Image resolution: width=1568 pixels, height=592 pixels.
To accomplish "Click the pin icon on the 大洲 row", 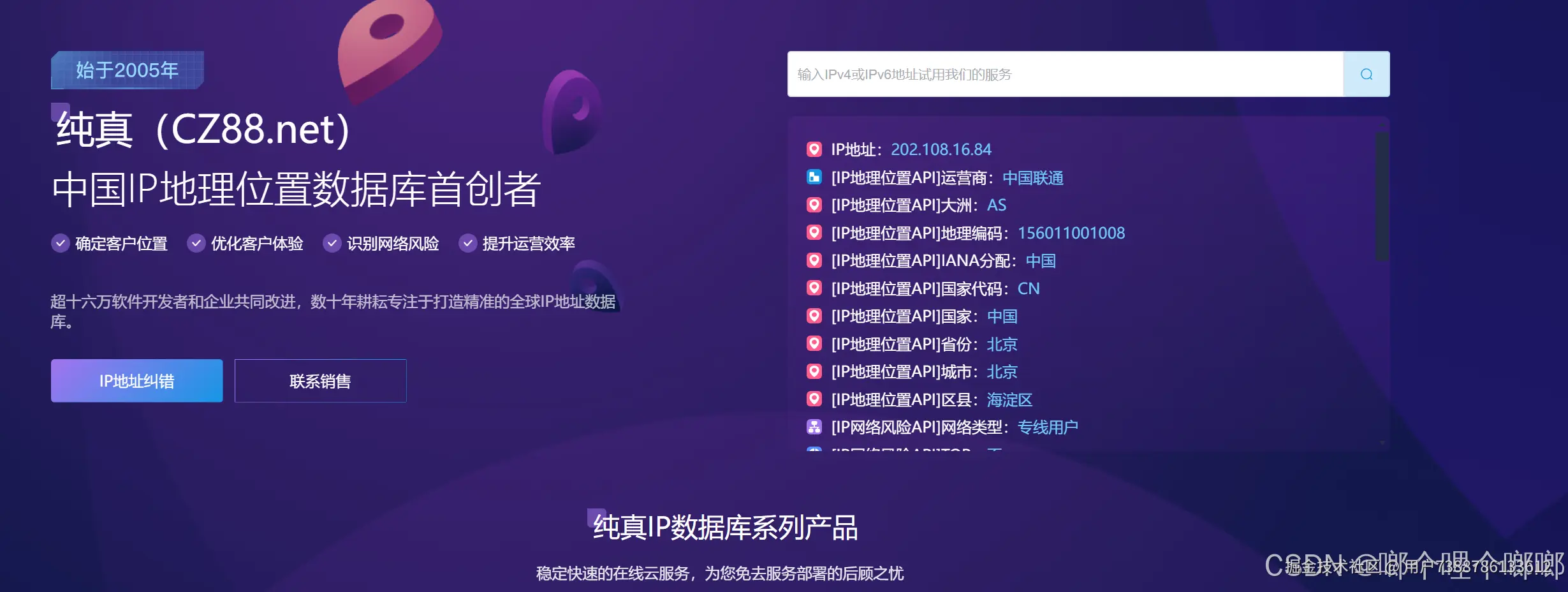I will click(814, 205).
